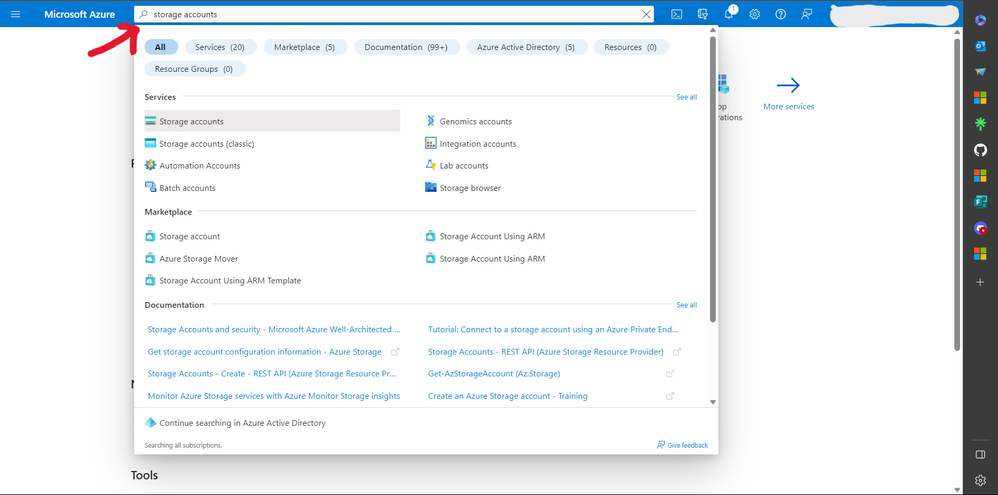Select the GitHub icon in browser sidebar
This screenshot has height=495, width=998.
(x=980, y=150)
